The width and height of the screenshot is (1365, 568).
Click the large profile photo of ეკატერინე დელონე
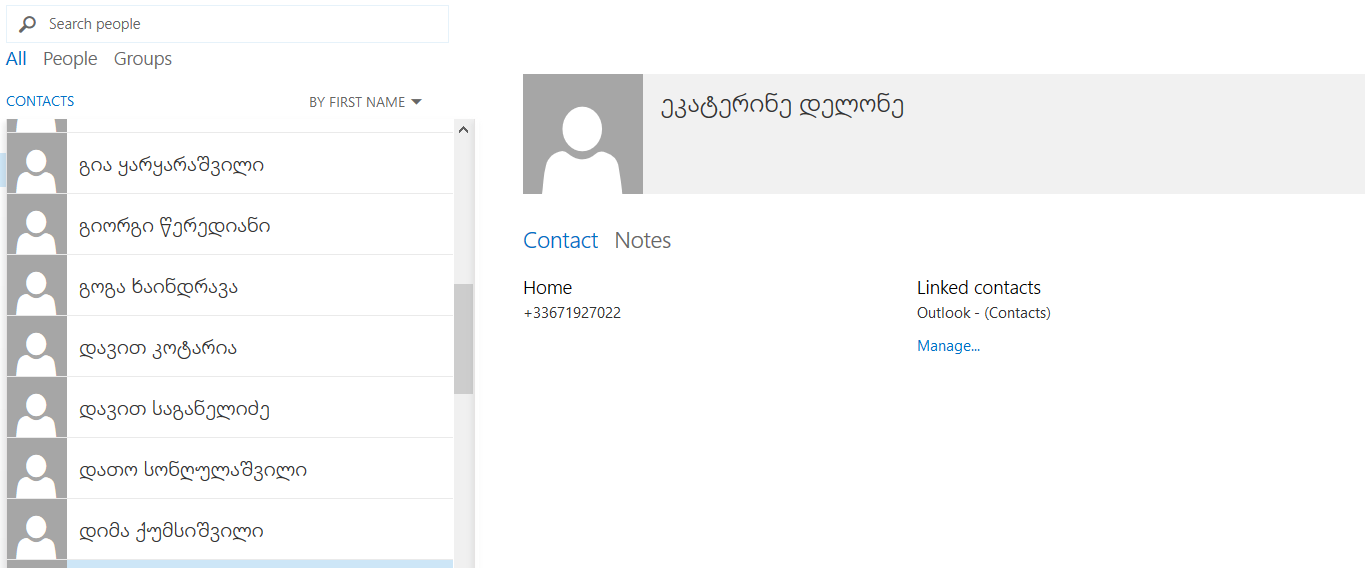(582, 134)
